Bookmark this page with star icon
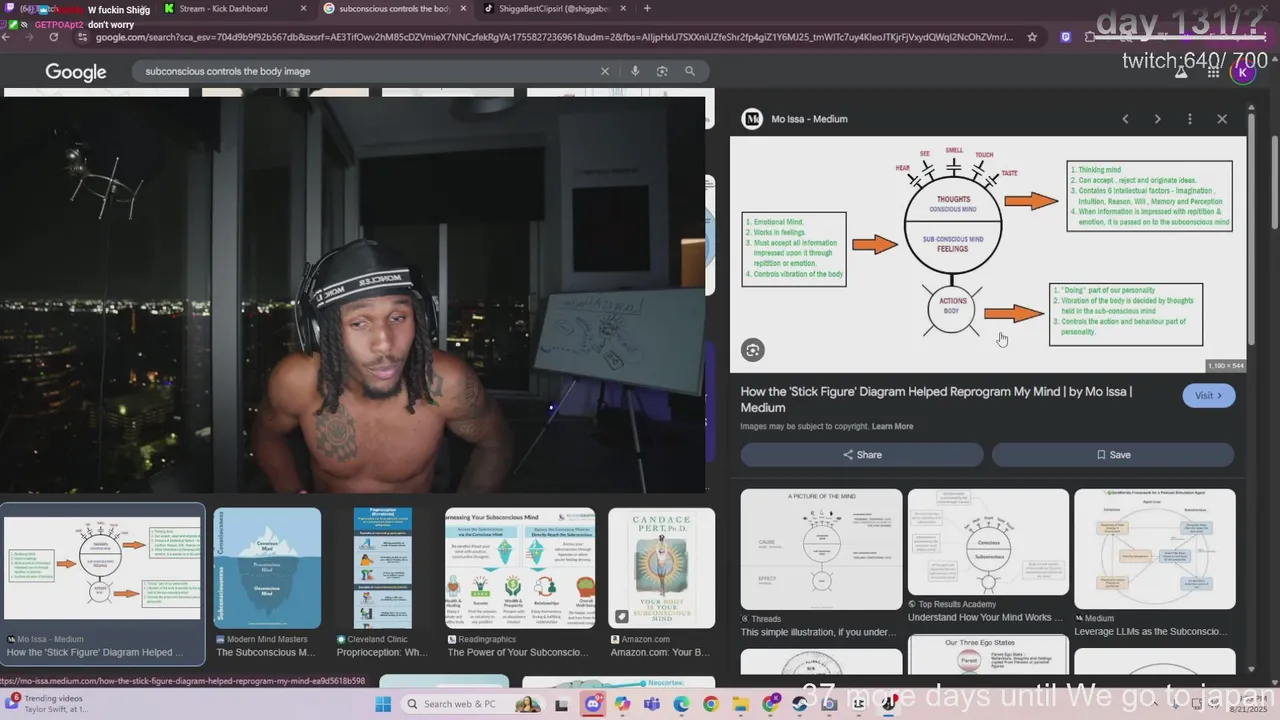This screenshot has height=720, width=1280. coord(1033,37)
